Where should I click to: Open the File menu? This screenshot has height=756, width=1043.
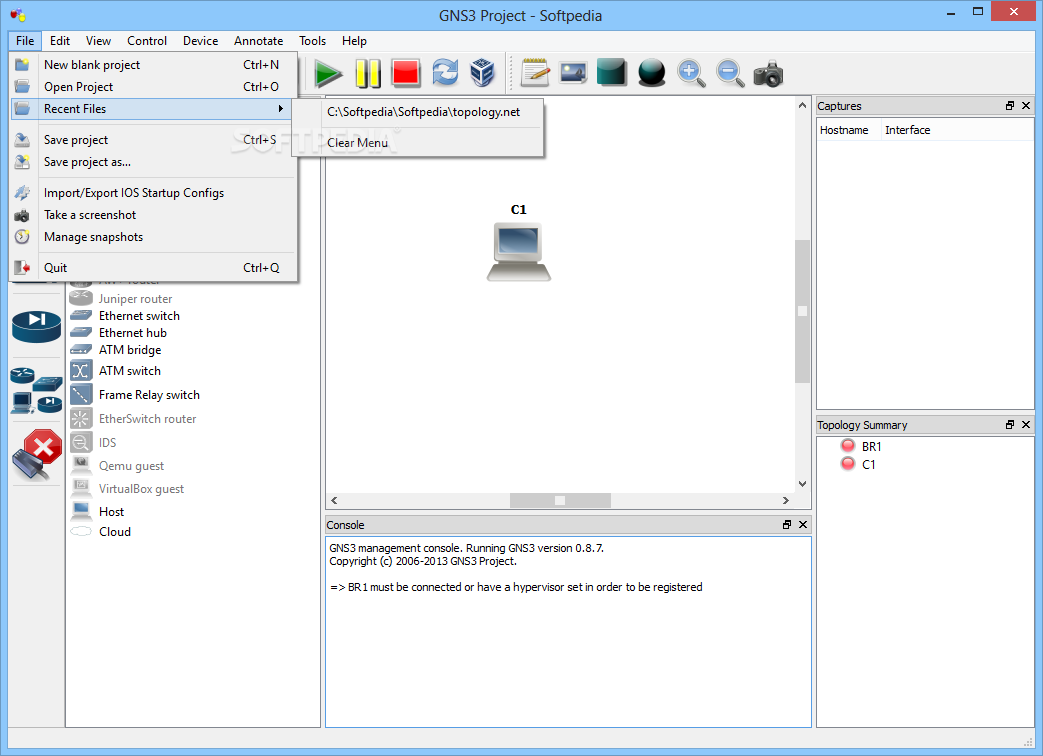point(25,41)
